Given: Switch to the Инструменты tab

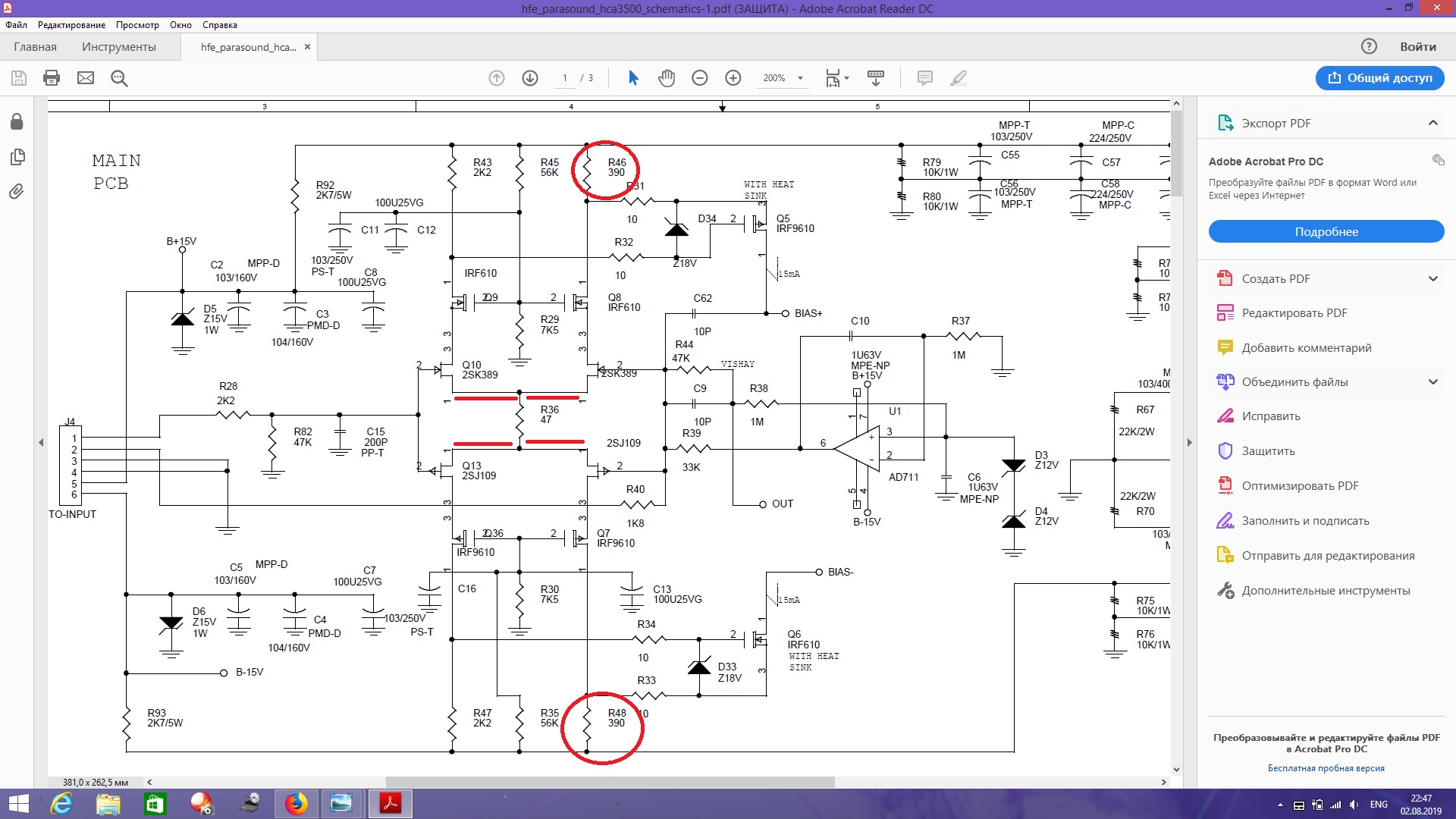Looking at the screenshot, I should pyautogui.click(x=119, y=46).
